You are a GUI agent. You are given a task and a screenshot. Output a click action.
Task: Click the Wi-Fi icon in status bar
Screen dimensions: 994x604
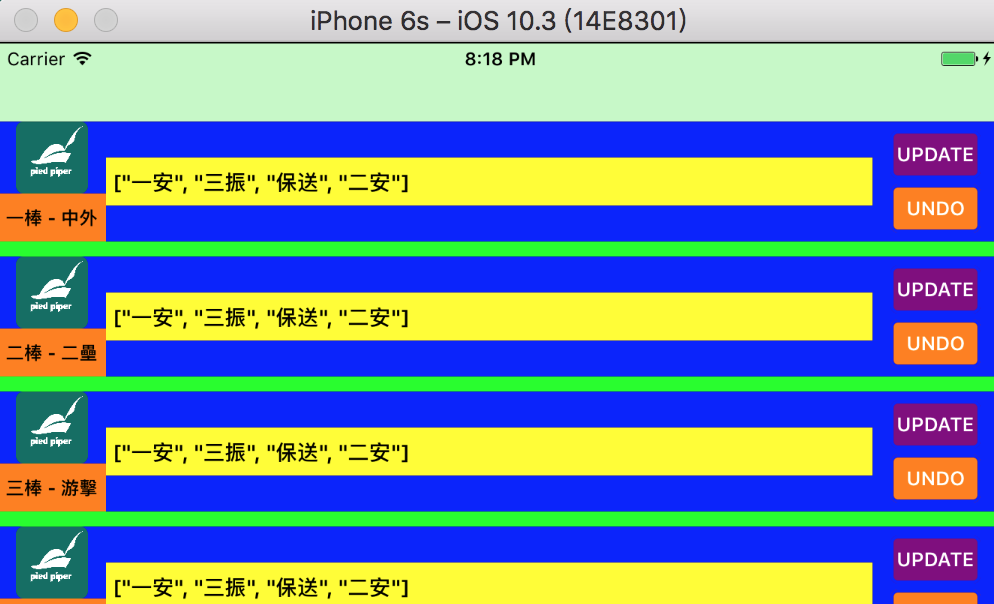click(82, 59)
